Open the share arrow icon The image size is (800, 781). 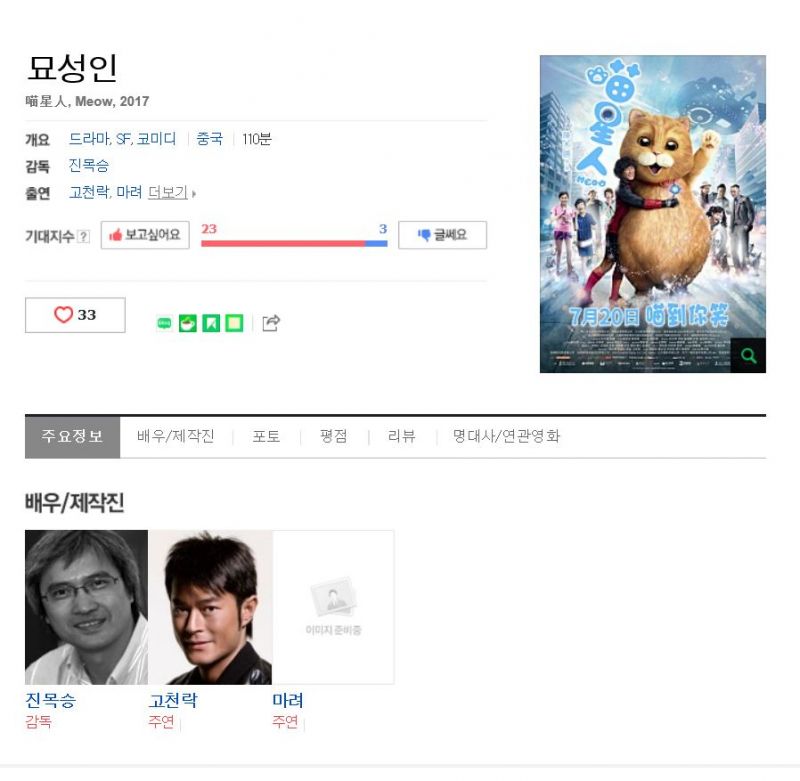tap(271, 323)
